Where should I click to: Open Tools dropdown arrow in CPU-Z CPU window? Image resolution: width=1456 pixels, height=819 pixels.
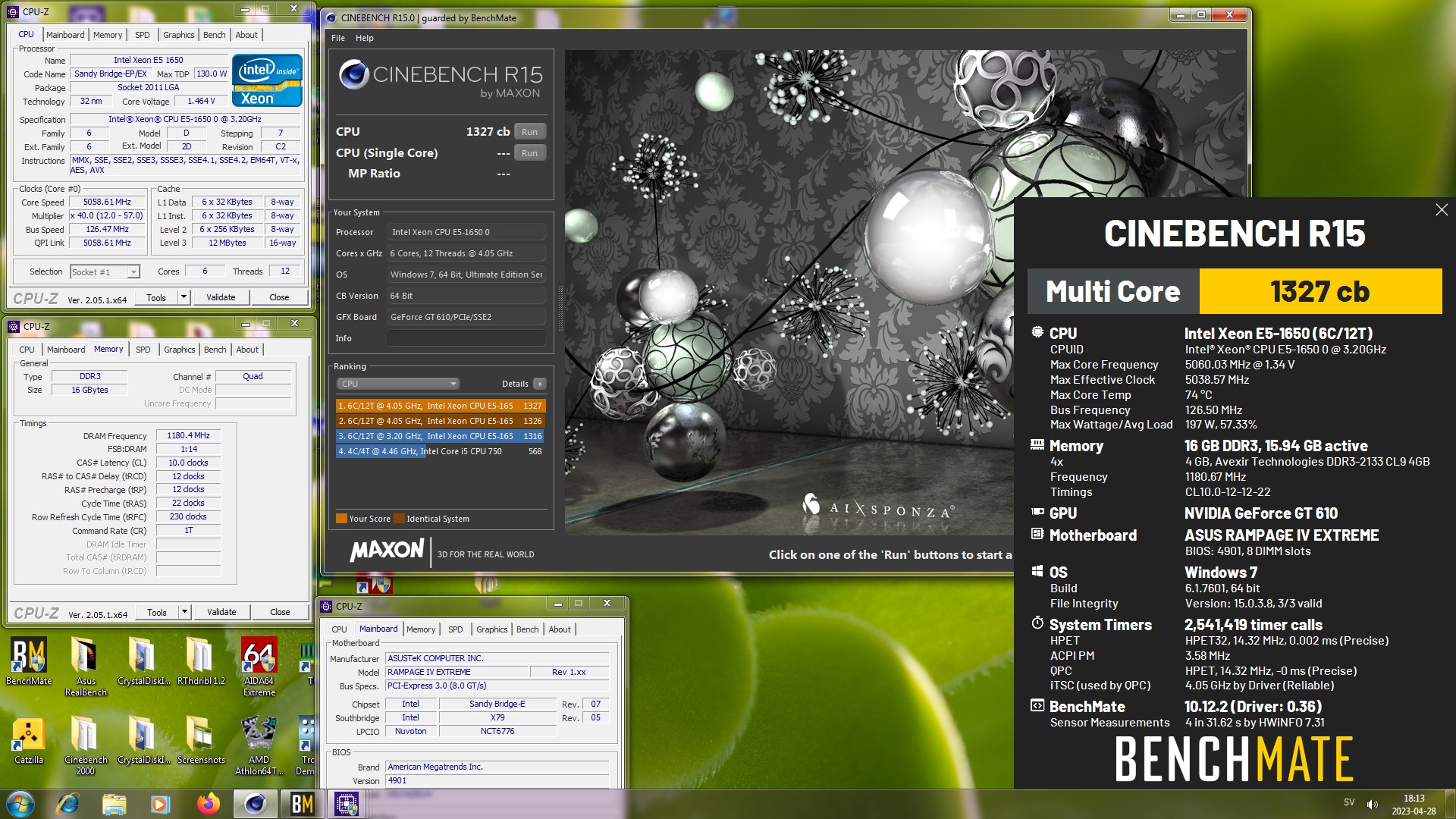[184, 297]
